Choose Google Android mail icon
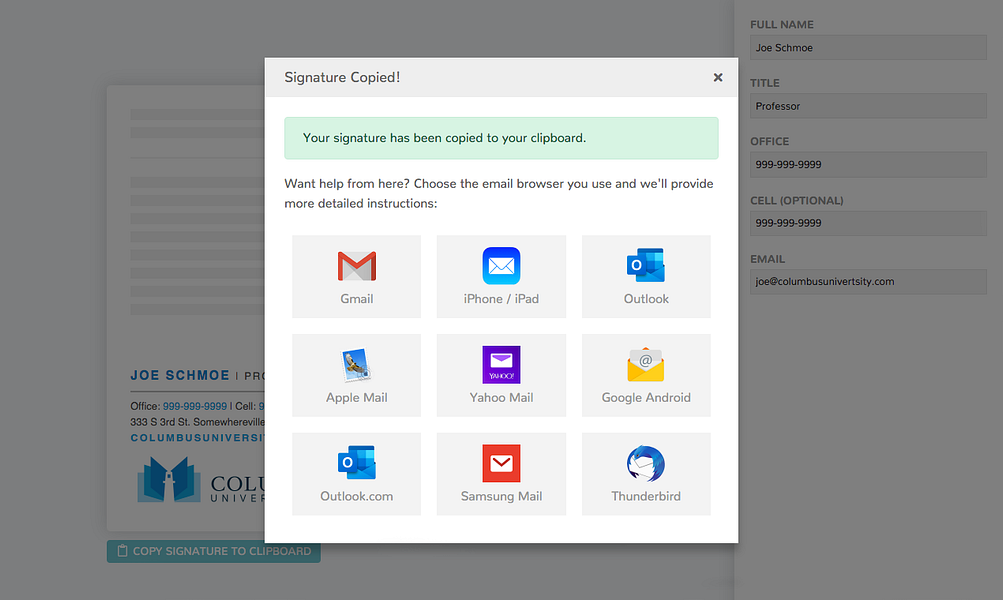The image size is (1003, 600). 646,375
